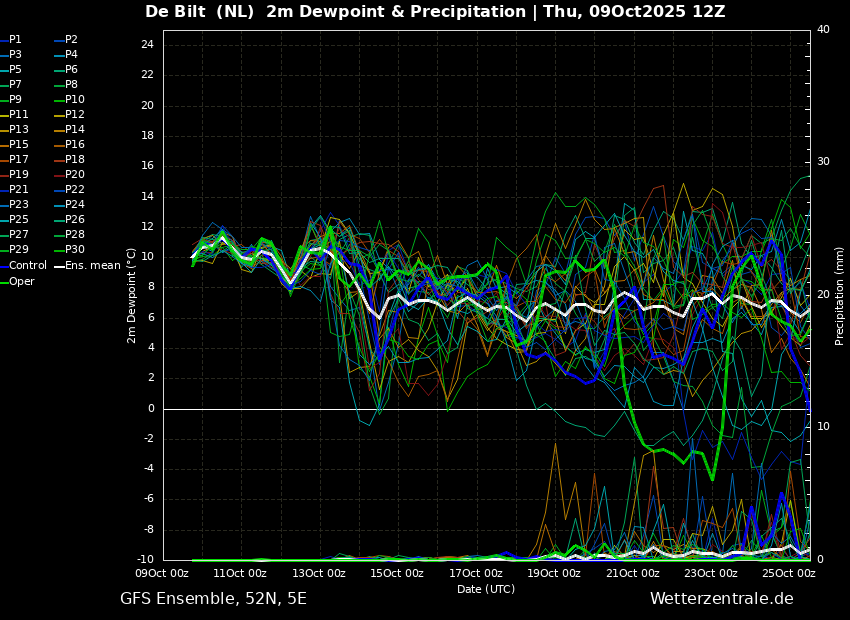This screenshot has width=850, height=620.
Task: Click the 25Oct 00z axis label
Action: pos(789,573)
